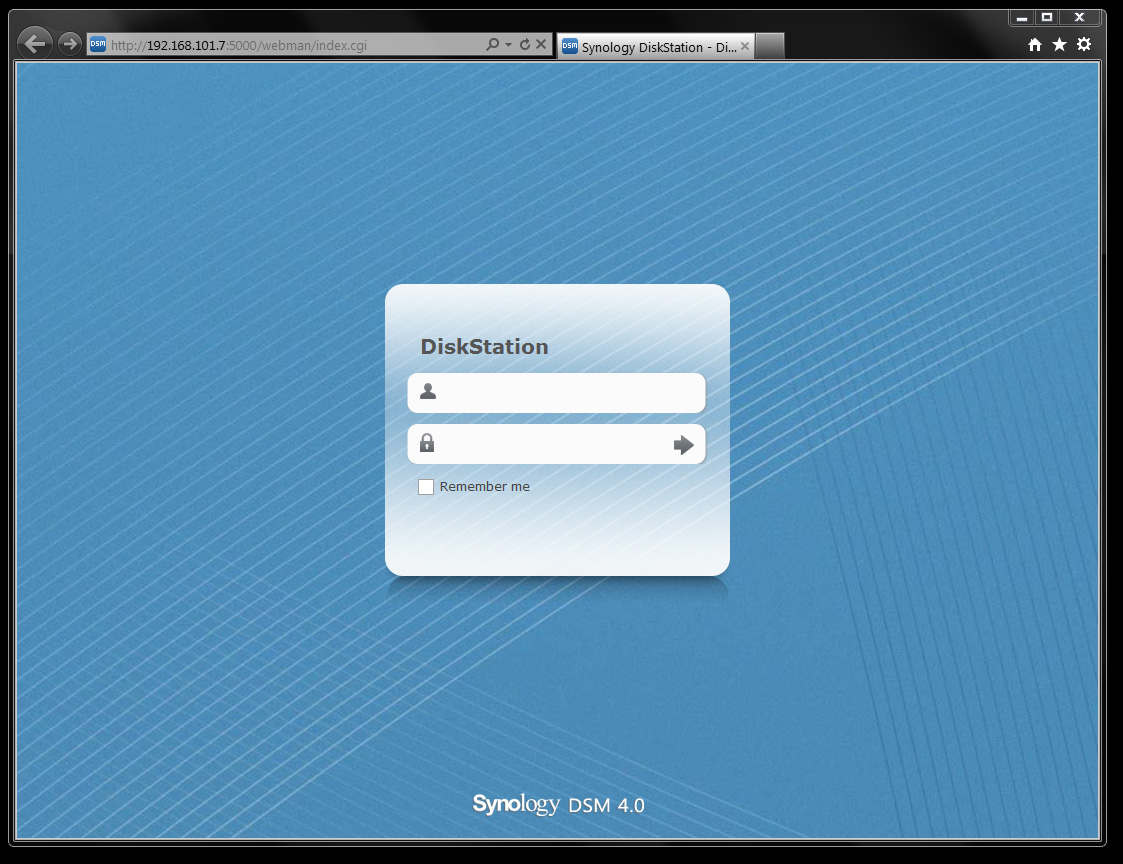Minimize the browser window

[x=1022, y=17]
